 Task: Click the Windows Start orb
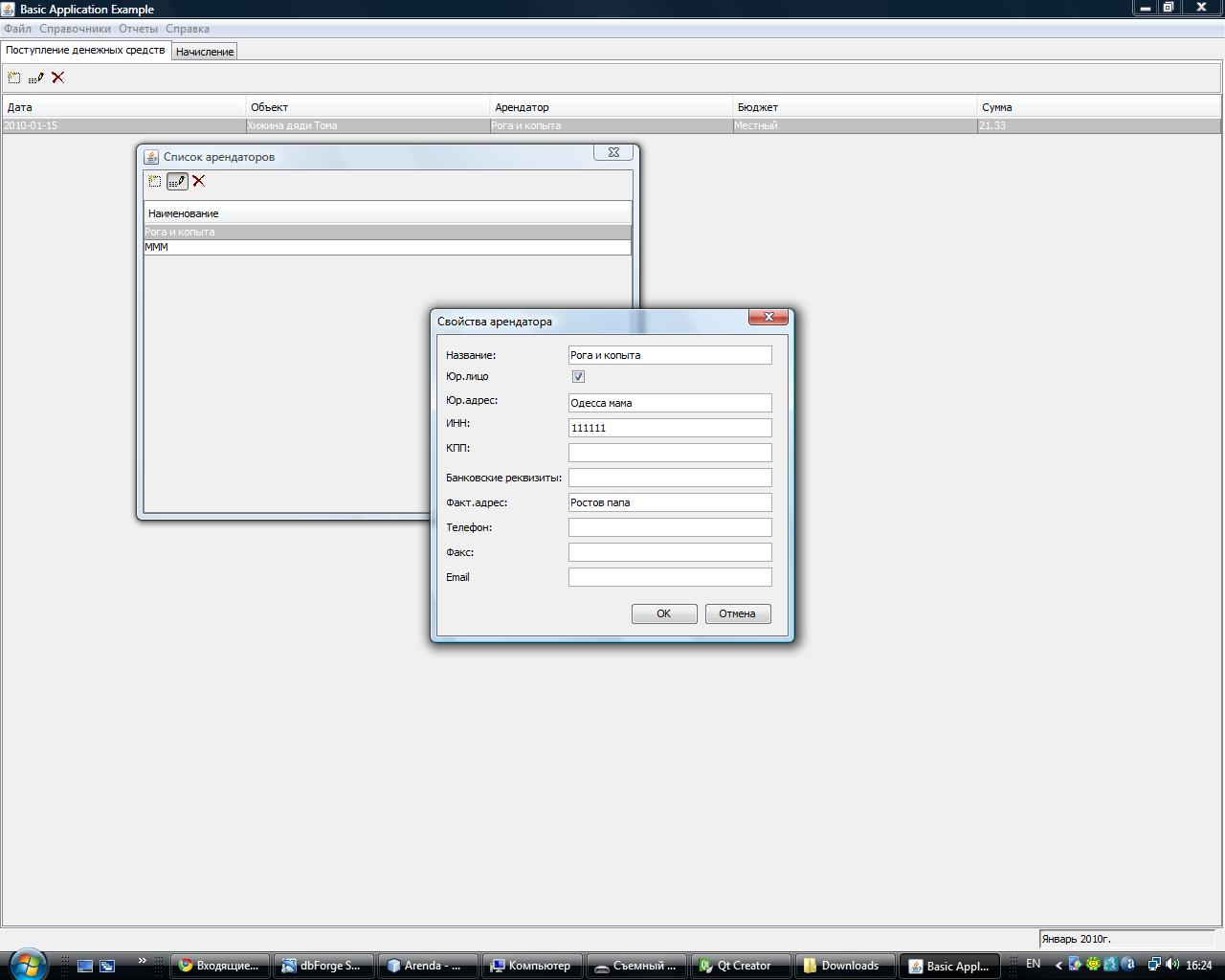pos(26,963)
